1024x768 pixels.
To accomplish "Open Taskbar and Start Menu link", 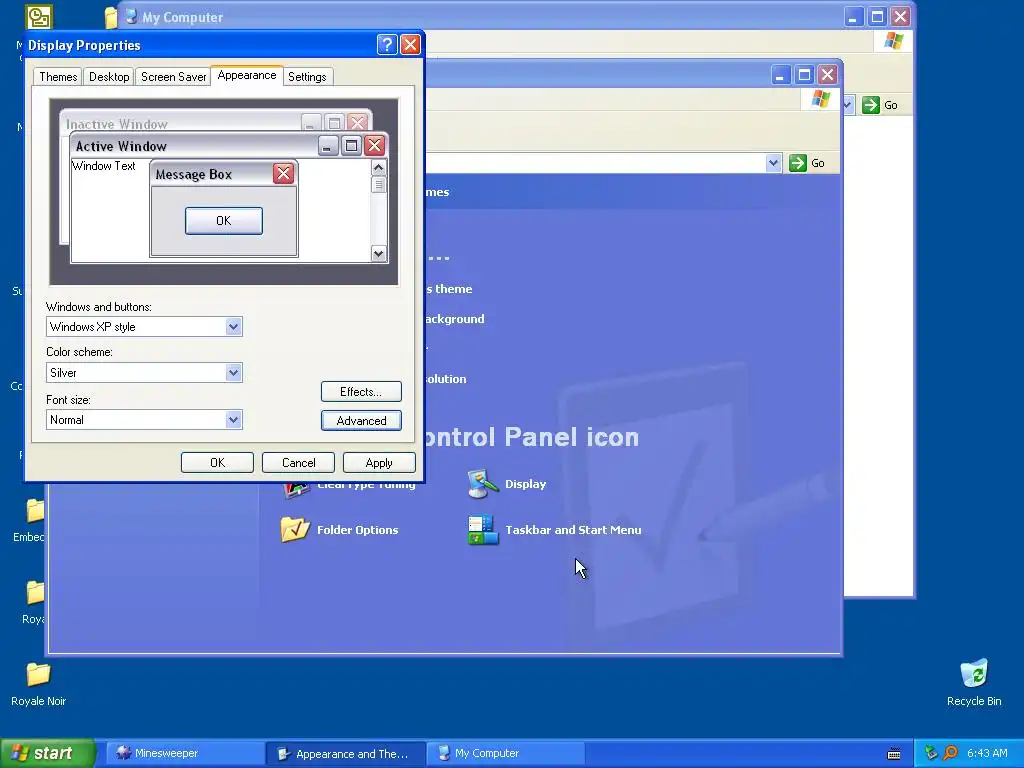I will coord(573,530).
